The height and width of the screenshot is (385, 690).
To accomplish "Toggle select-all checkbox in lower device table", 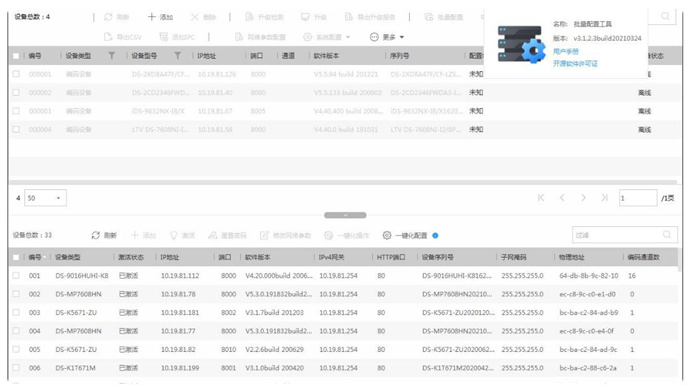I will point(16,257).
